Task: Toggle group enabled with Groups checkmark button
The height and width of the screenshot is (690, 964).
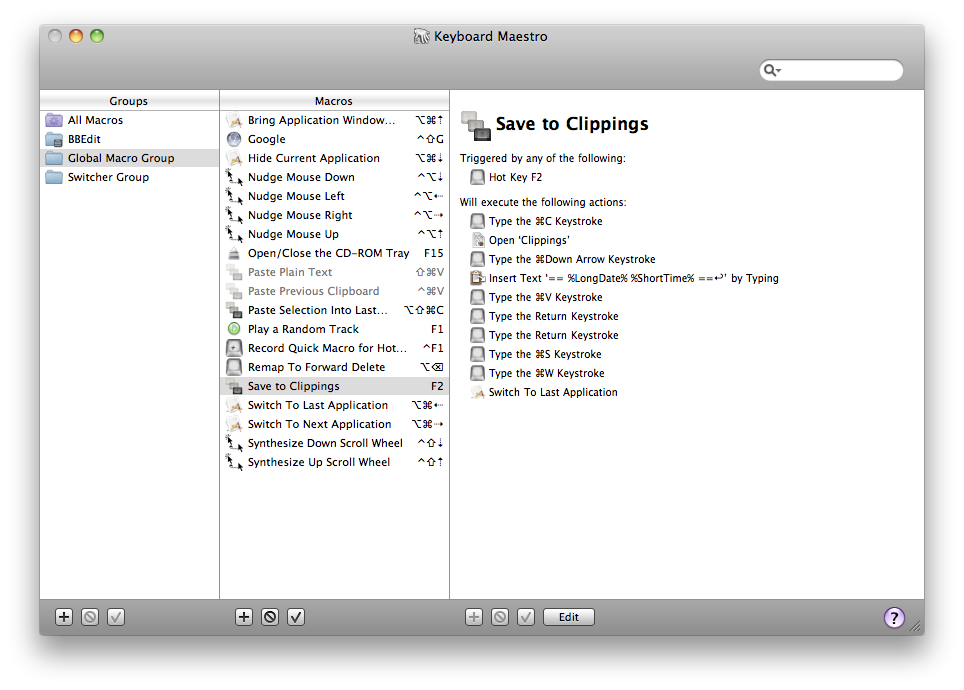Action: [x=116, y=617]
